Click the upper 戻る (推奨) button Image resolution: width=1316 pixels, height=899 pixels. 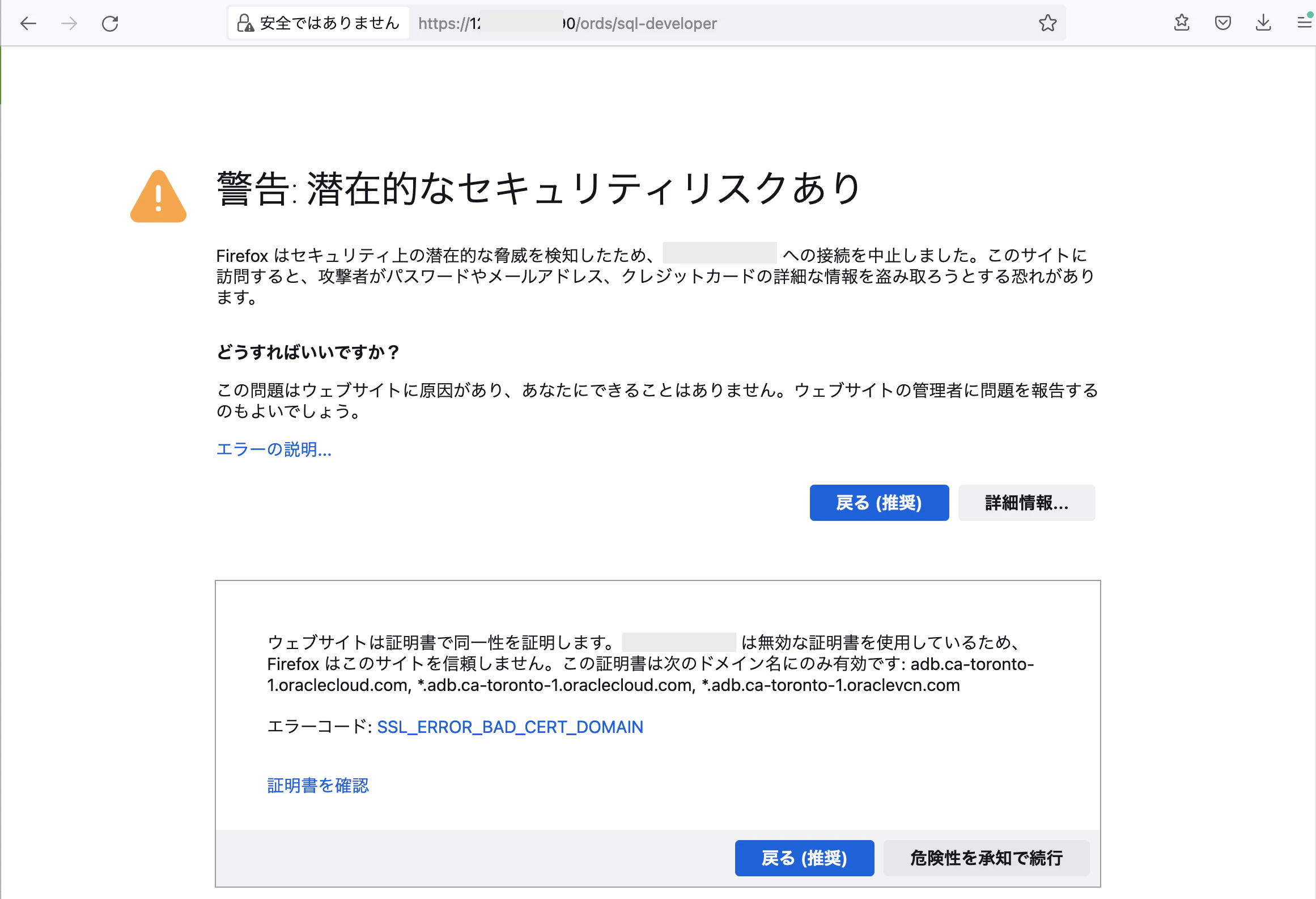pos(879,502)
